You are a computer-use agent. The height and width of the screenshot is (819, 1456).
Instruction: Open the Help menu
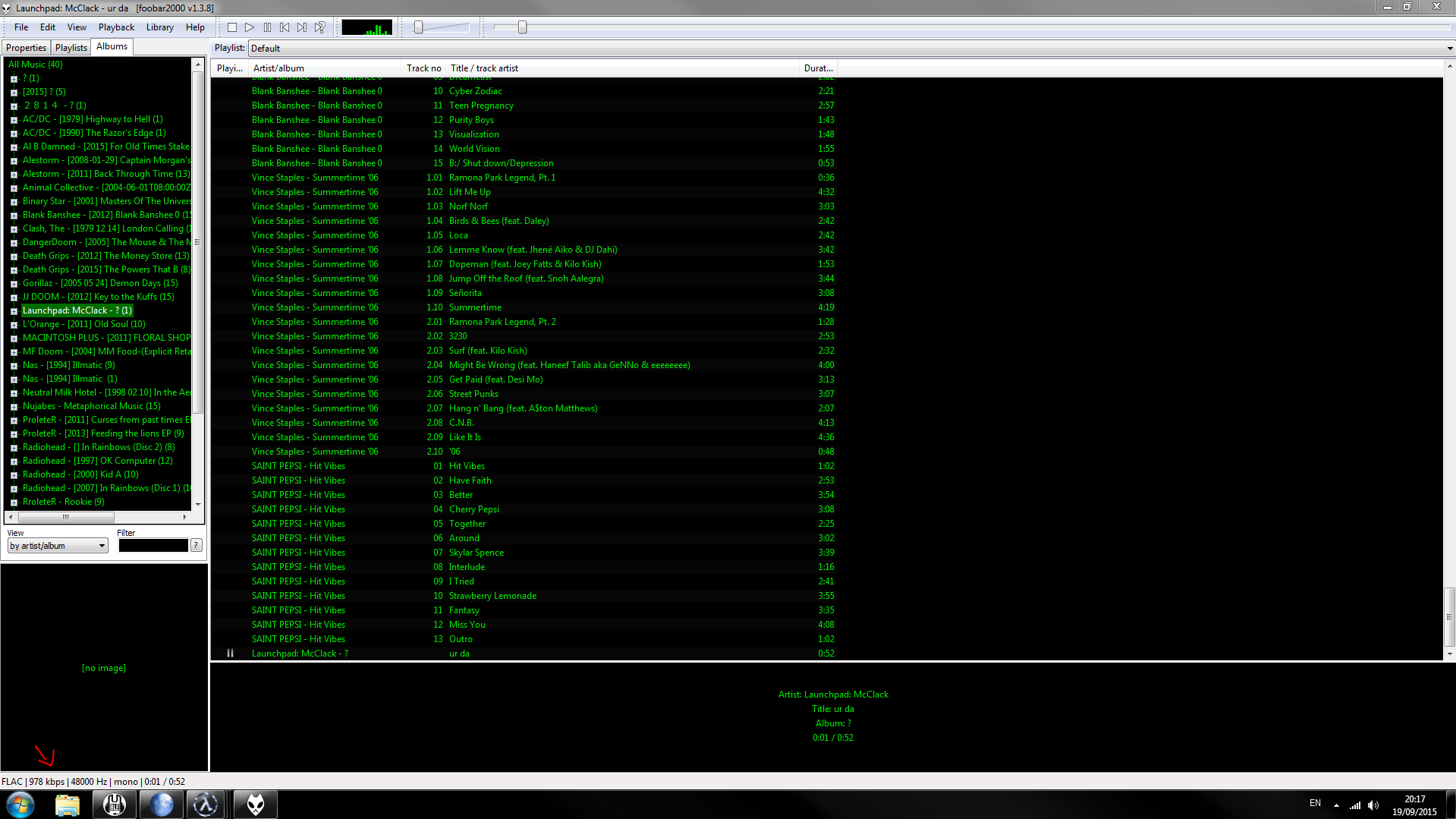click(x=195, y=27)
